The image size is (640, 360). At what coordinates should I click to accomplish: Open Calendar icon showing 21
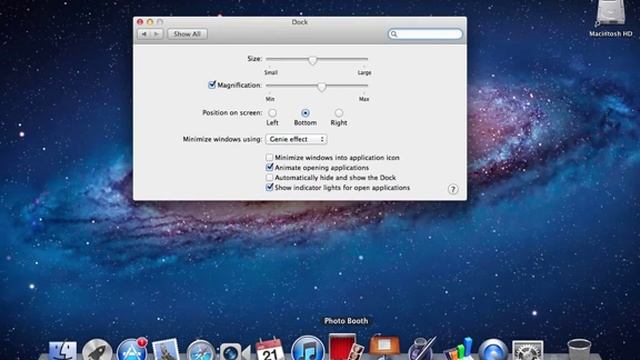269,349
